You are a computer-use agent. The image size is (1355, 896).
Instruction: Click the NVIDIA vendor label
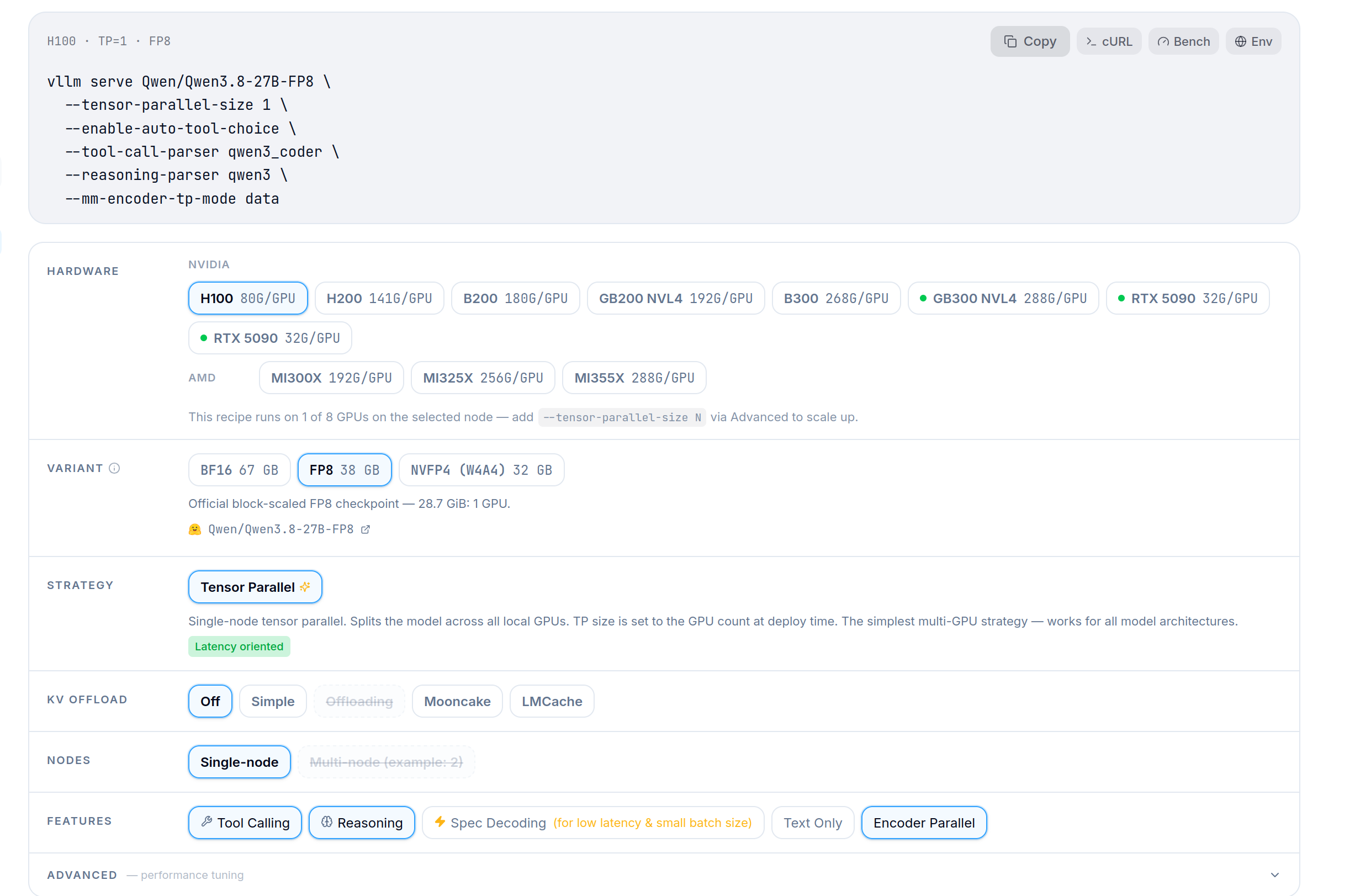[209, 264]
